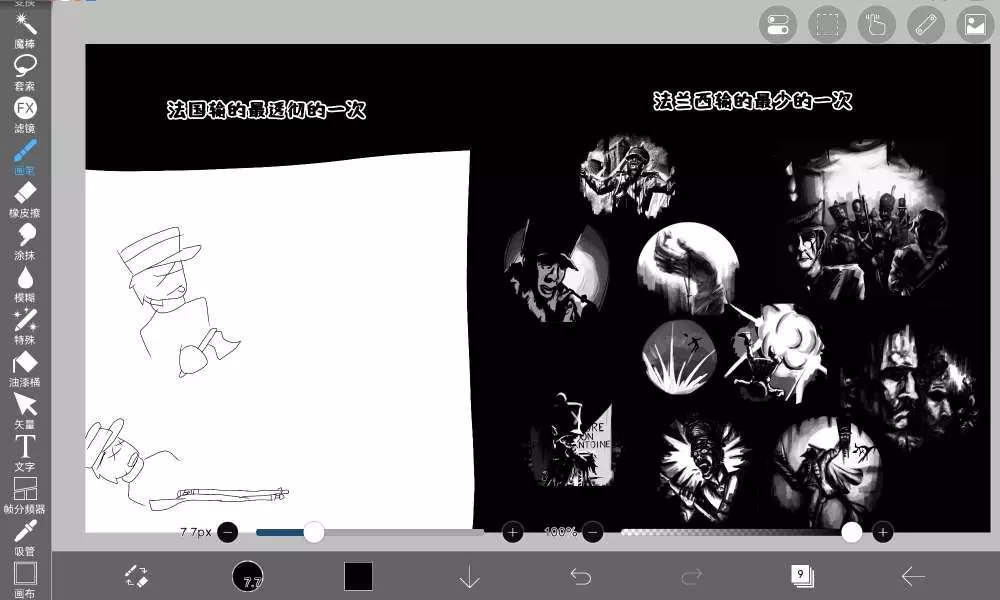Click the sketched lying figure with rifle
The width and height of the screenshot is (1000, 600).
point(185,465)
